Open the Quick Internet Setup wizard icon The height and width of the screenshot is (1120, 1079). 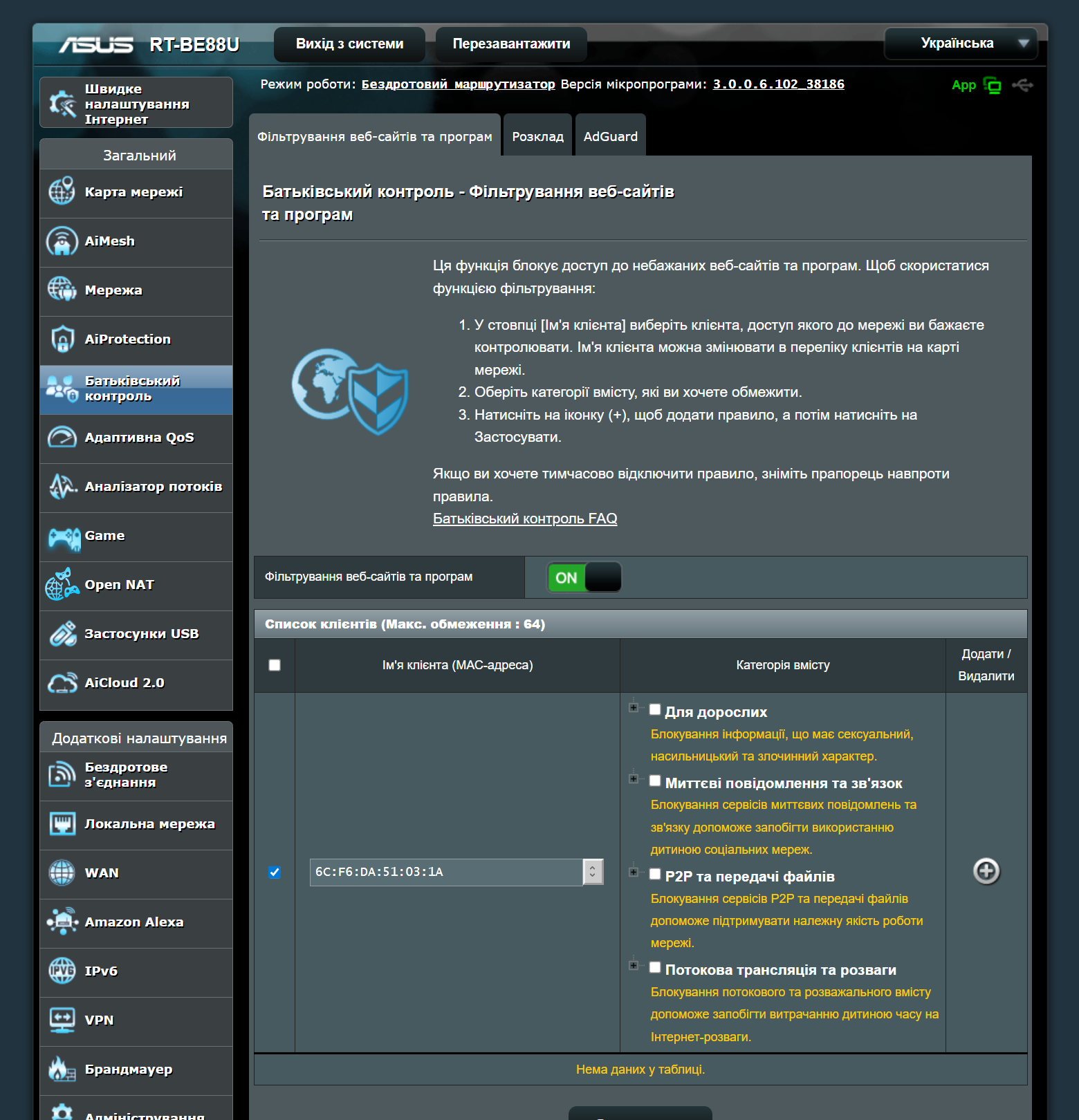[62, 104]
